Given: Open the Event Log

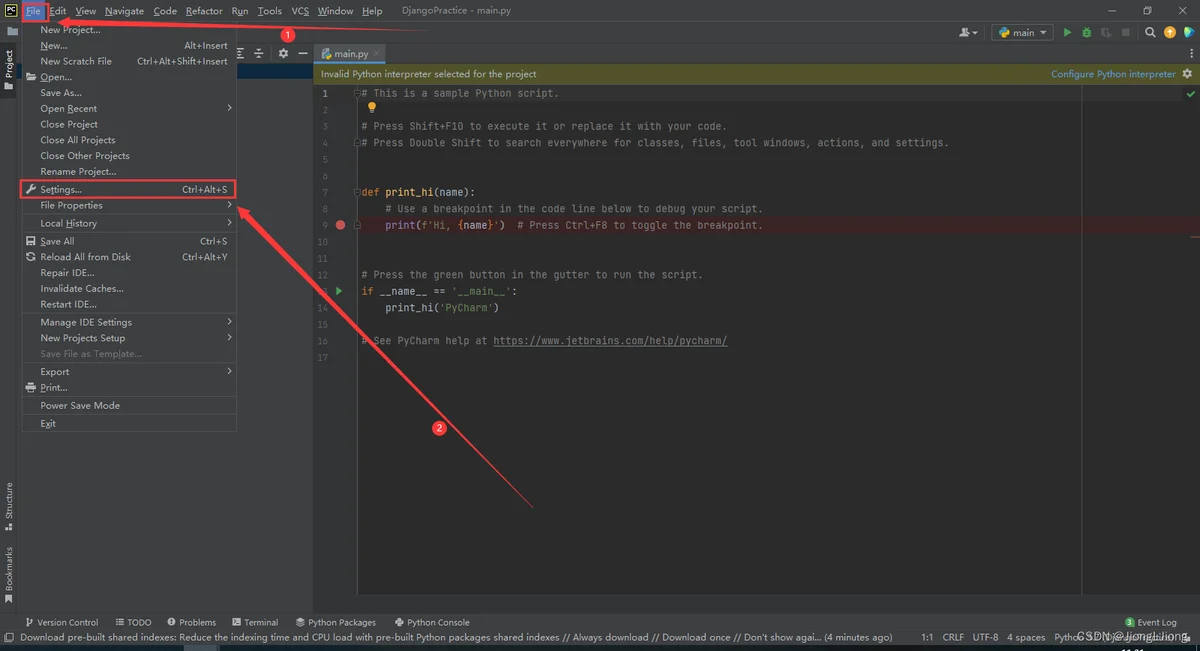Looking at the screenshot, I should click(1151, 622).
